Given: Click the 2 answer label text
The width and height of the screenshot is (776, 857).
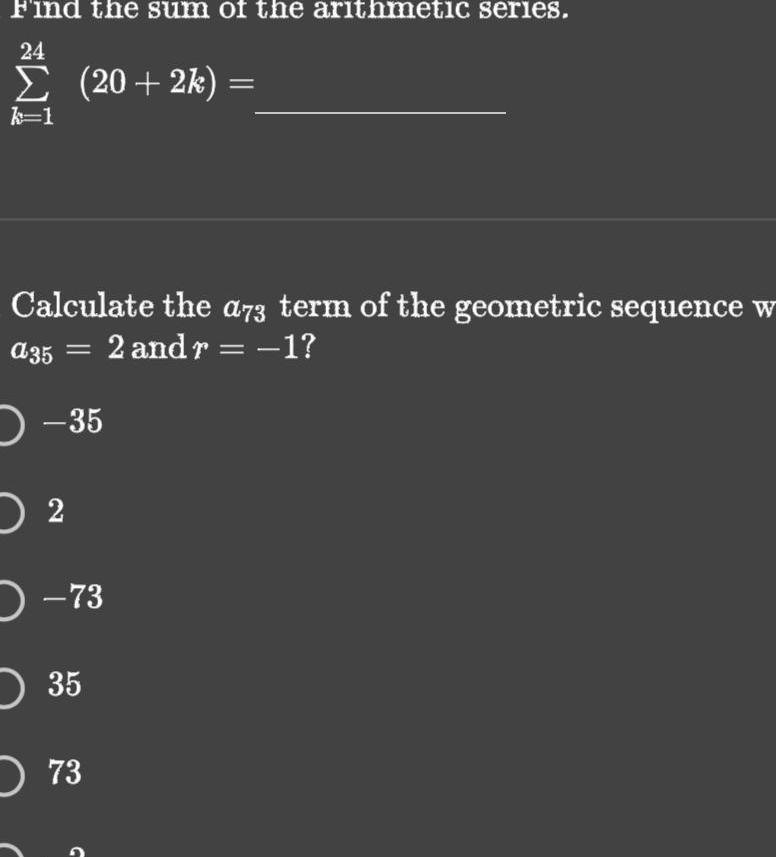Looking at the screenshot, I should [56, 511].
